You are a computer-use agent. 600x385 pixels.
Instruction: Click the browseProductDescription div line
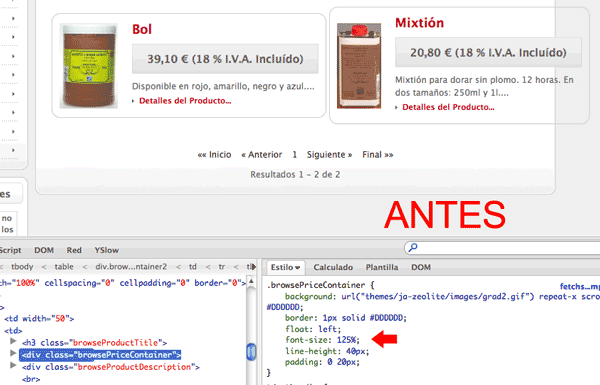pos(111,367)
